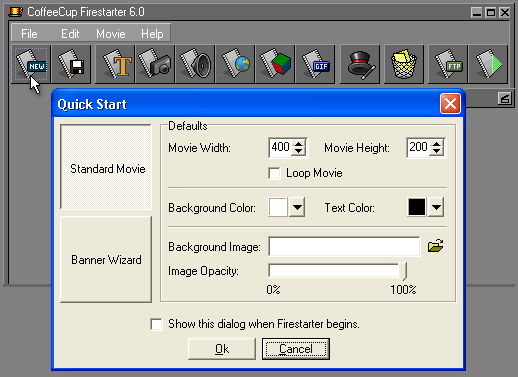
Task: Enable the Loop Movie checkbox
Action: [274, 173]
